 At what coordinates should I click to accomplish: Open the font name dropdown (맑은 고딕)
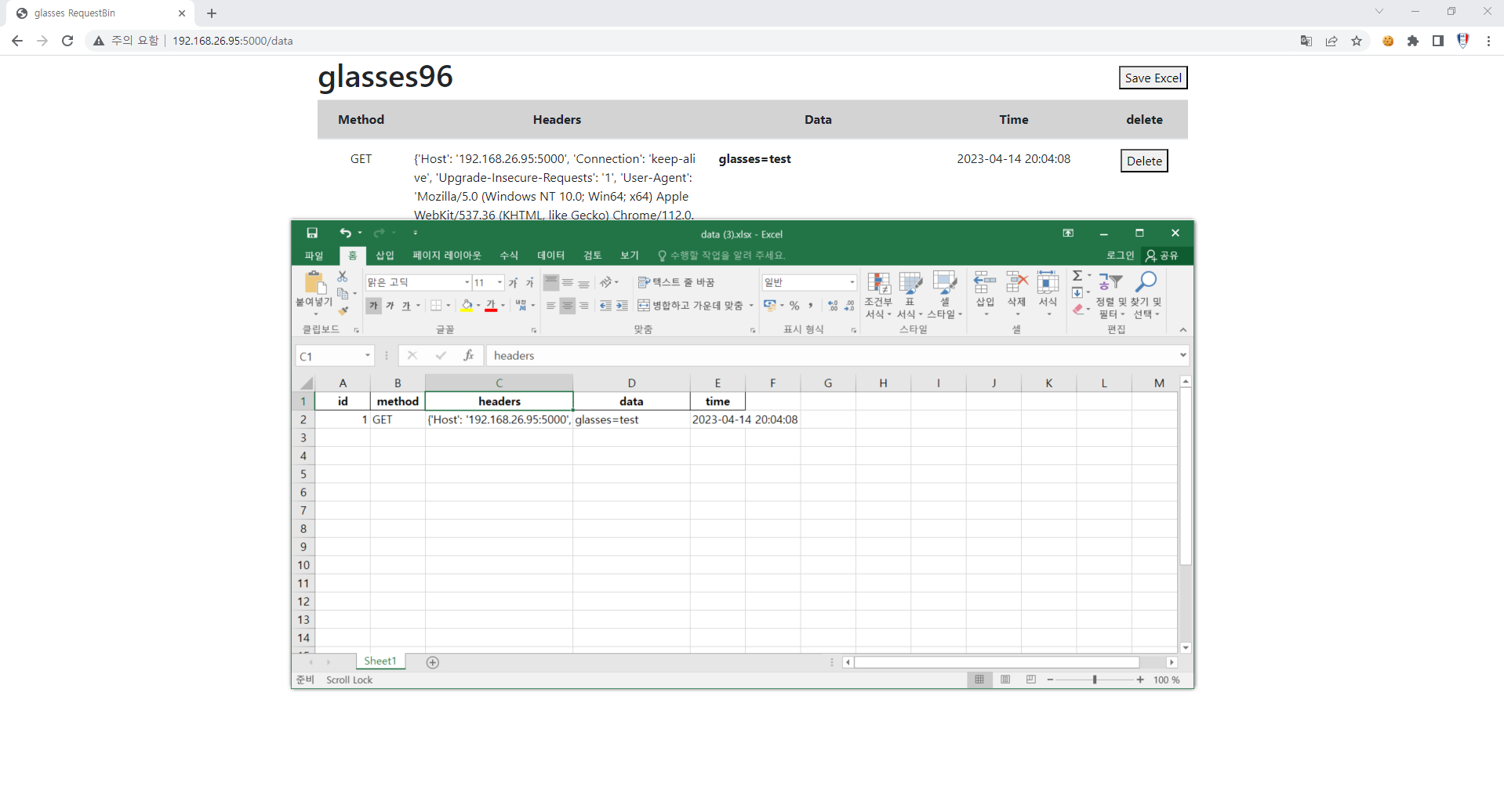click(467, 282)
